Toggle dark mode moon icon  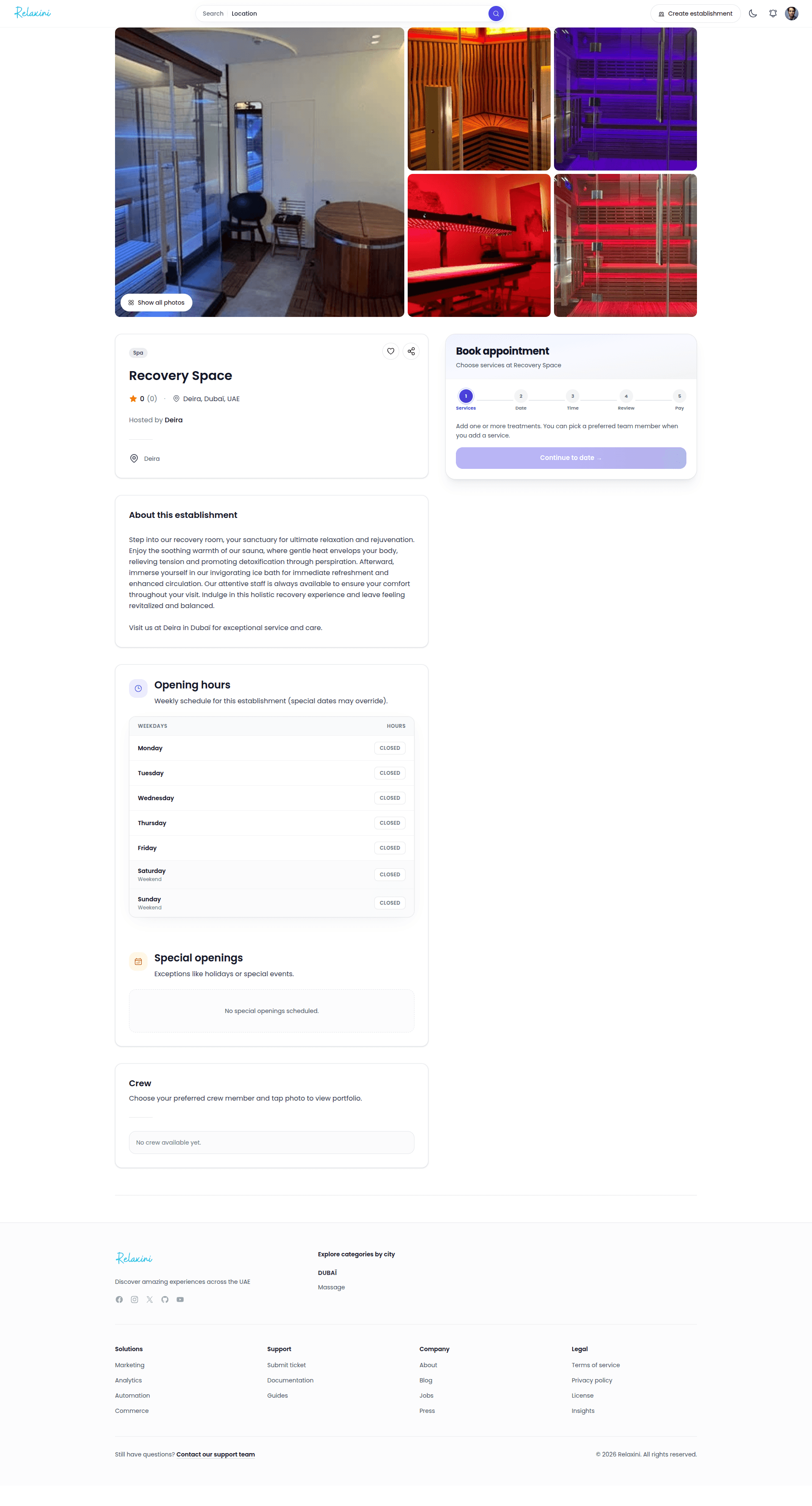[x=753, y=14]
